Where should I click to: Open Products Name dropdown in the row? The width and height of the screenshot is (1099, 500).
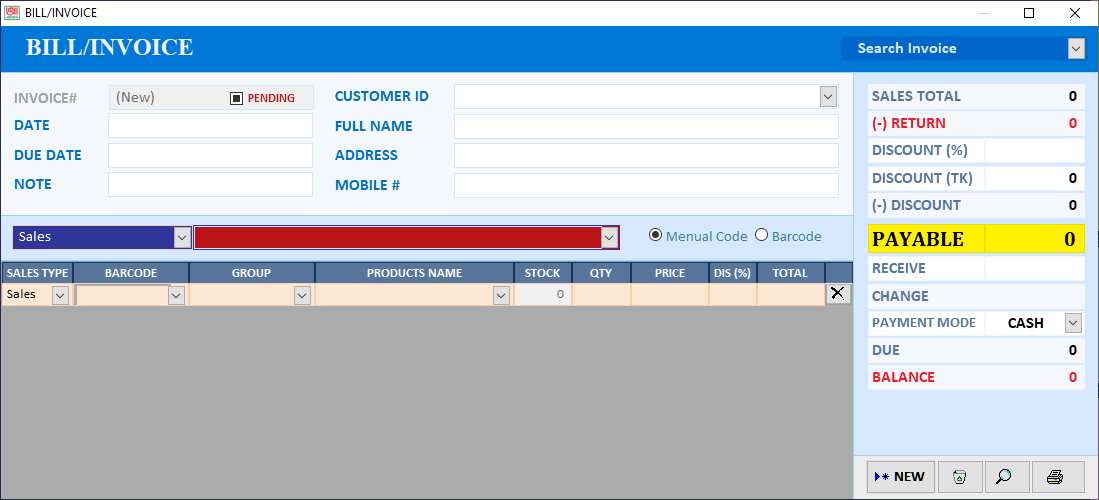(501, 296)
